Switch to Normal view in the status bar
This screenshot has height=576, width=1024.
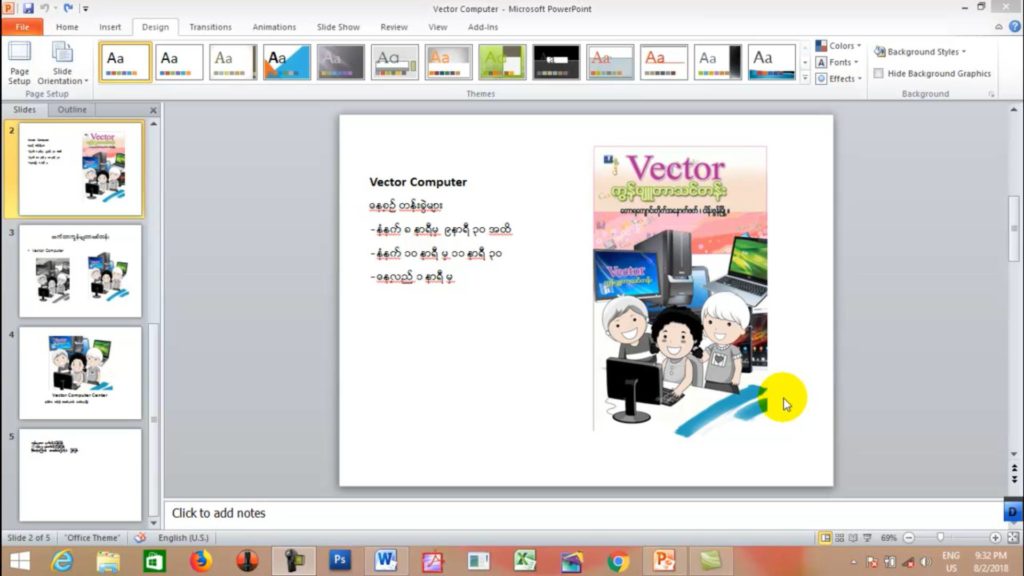coord(825,537)
